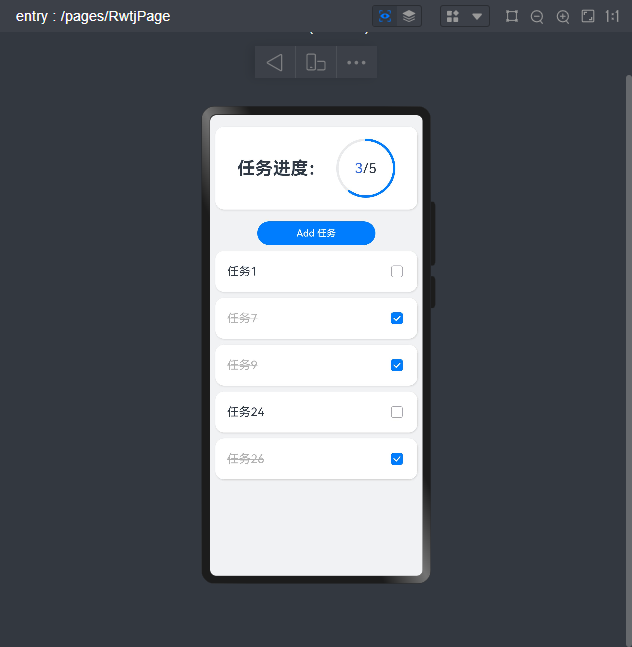
Task: Click the 任务26 strikethrough label
Action: 246,459
